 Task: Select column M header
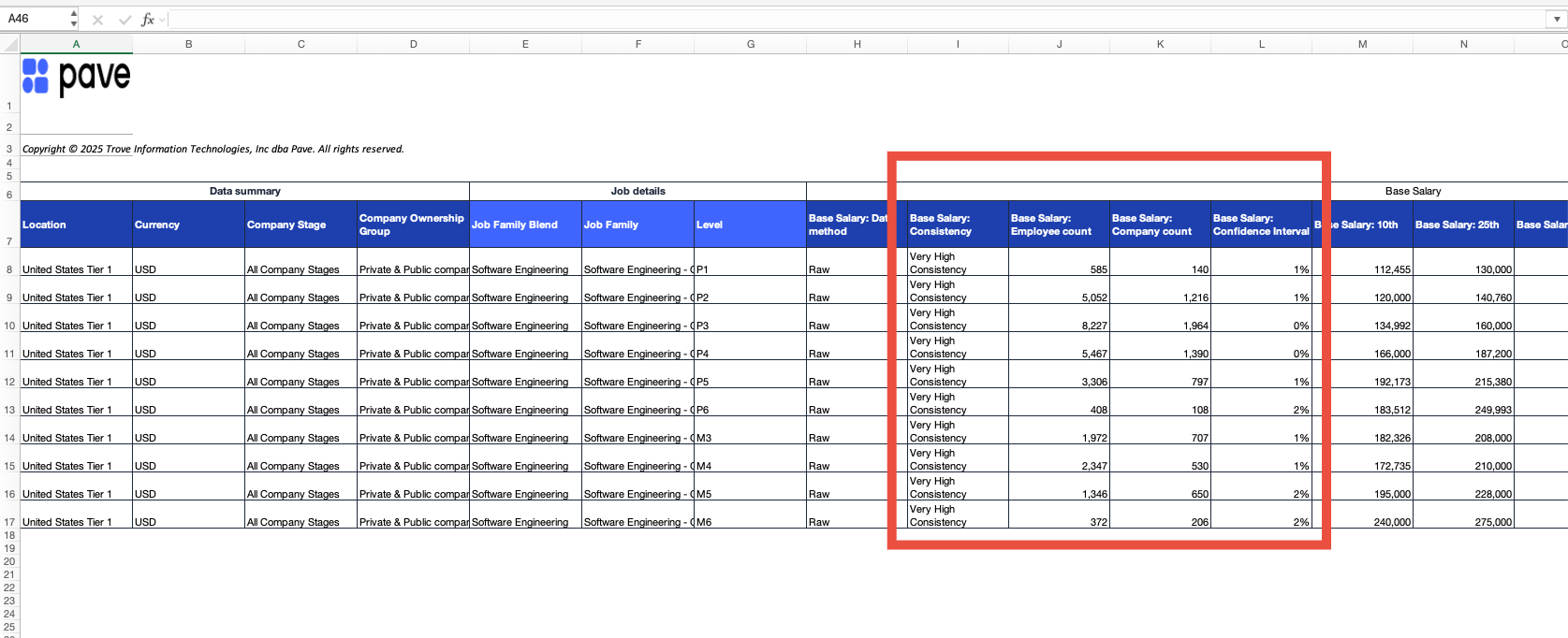(1363, 44)
